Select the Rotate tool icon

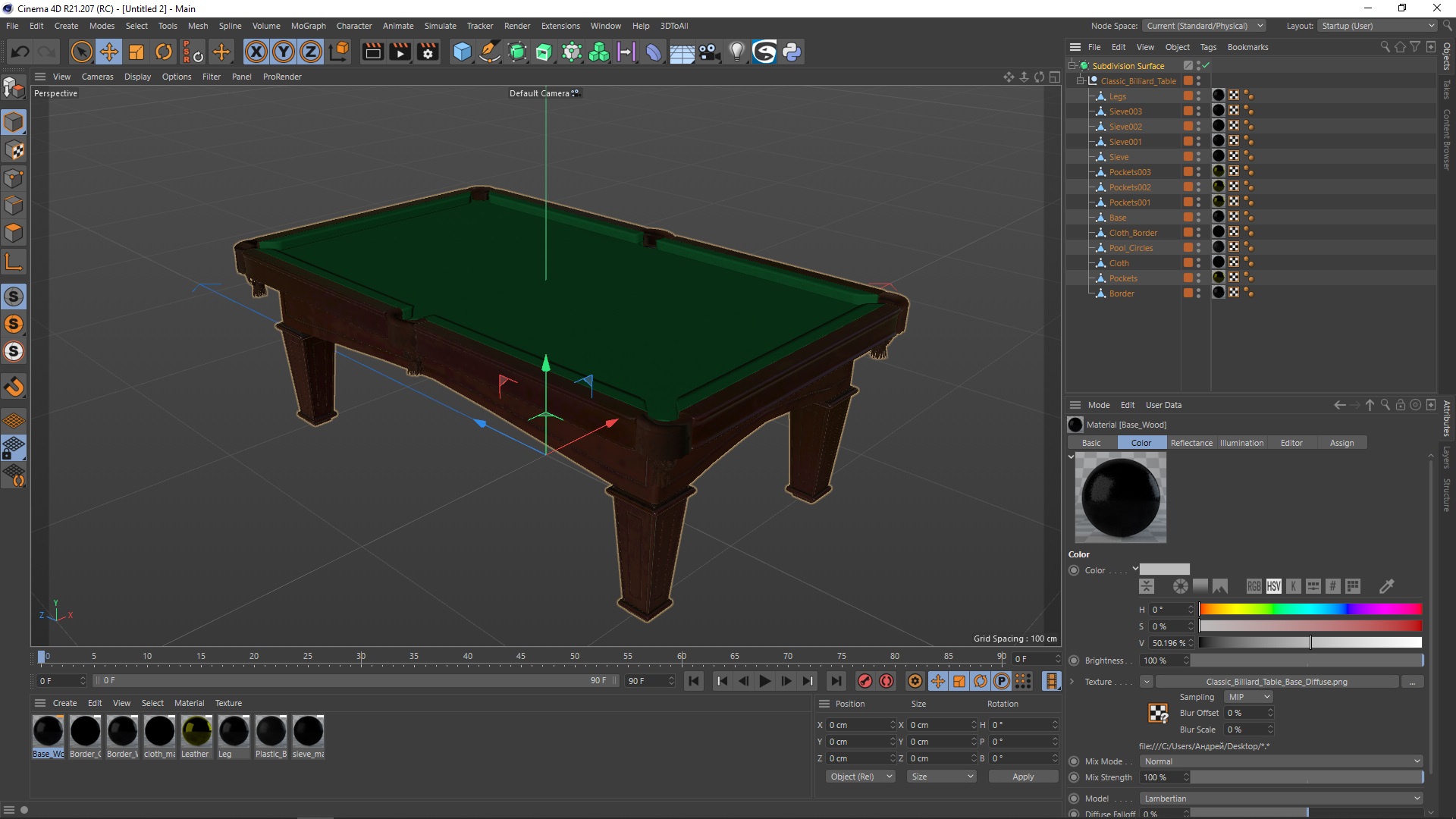point(164,52)
